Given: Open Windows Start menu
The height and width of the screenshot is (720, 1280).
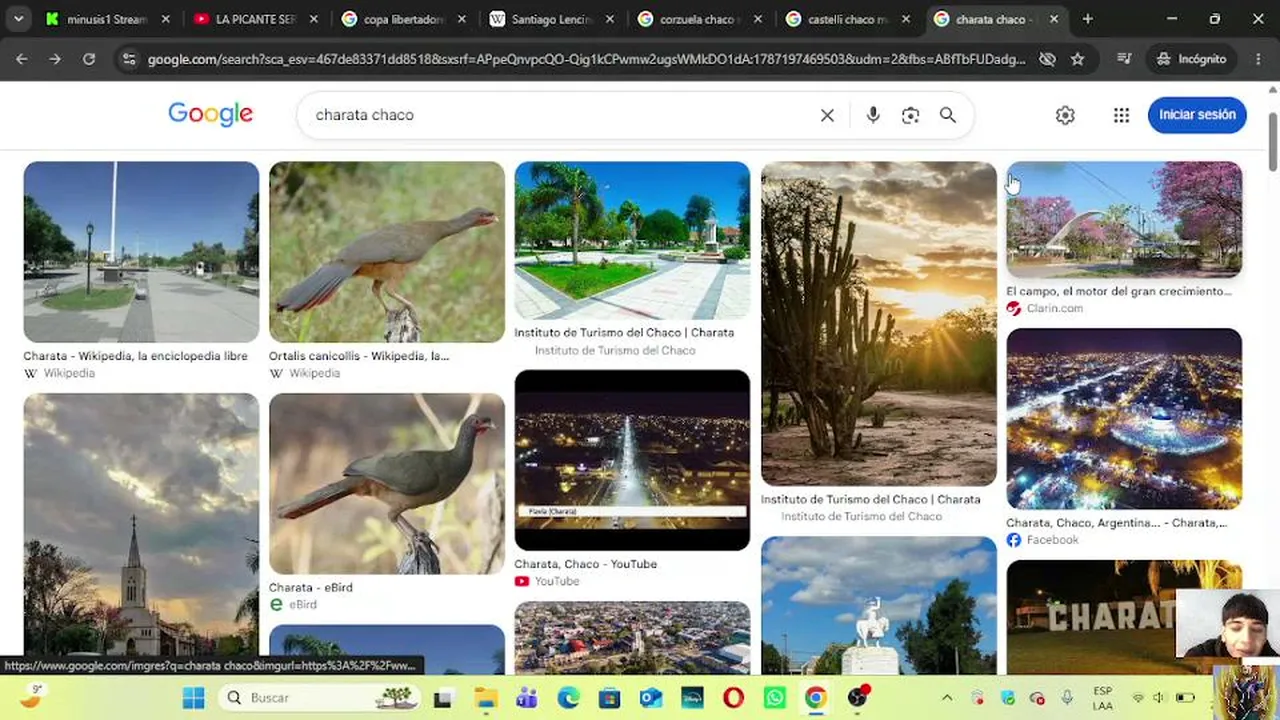Looking at the screenshot, I should coord(194,698).
